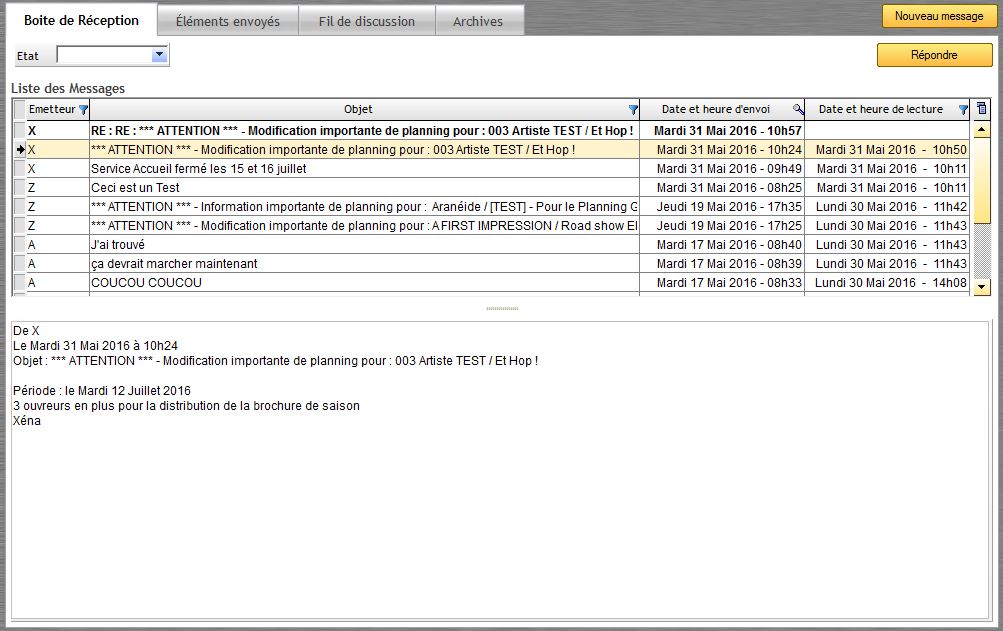
Task: Click the row selector arrow of highlighted message
Action: coord(19,150)
